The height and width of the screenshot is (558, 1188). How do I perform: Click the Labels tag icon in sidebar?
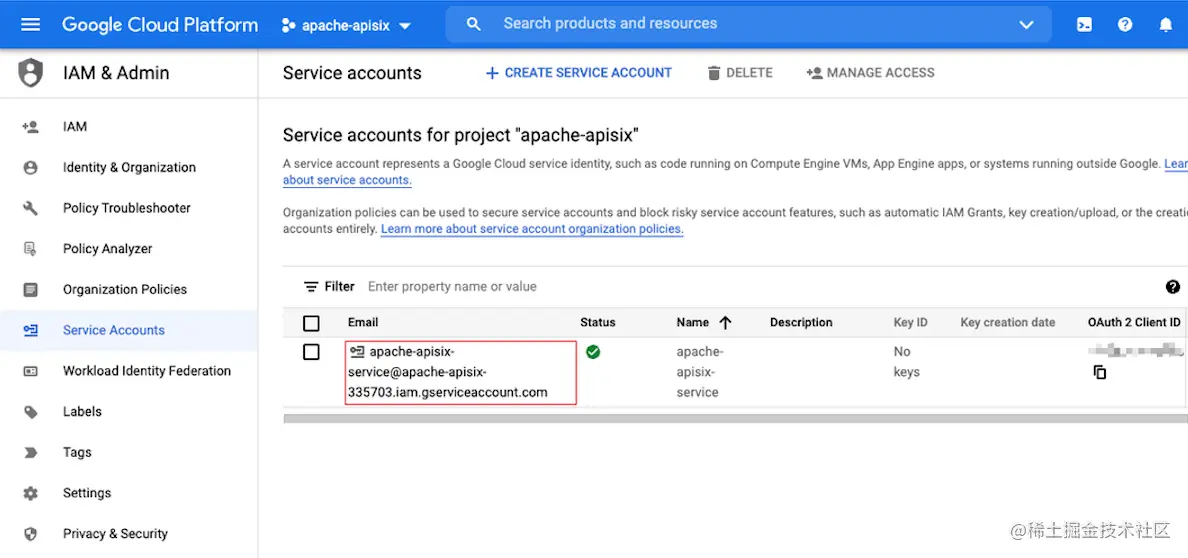30,412
